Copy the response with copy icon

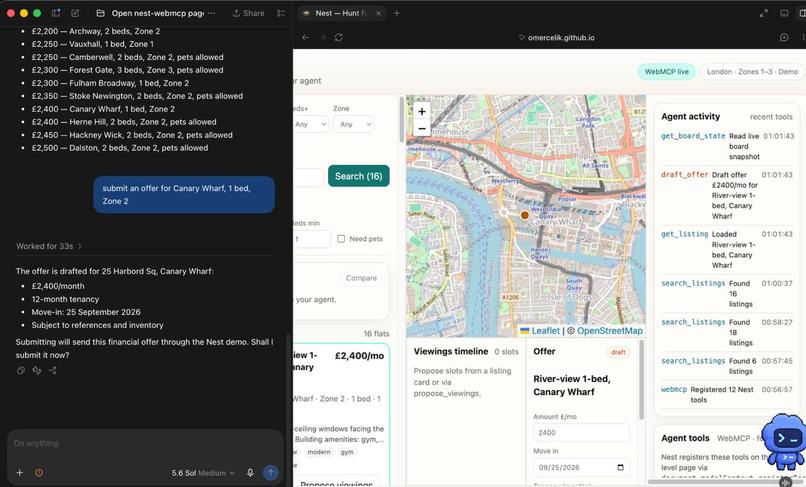point(21,370)
